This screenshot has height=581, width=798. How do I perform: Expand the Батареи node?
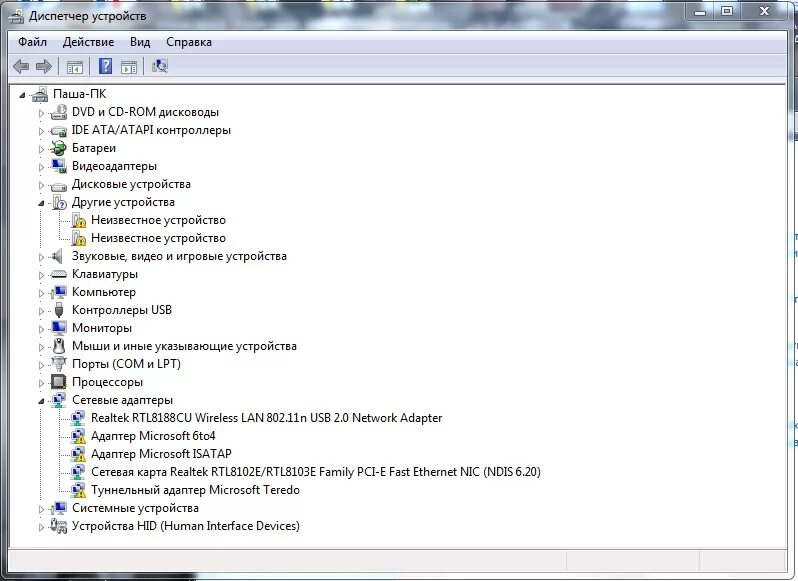tap(41, 149)
